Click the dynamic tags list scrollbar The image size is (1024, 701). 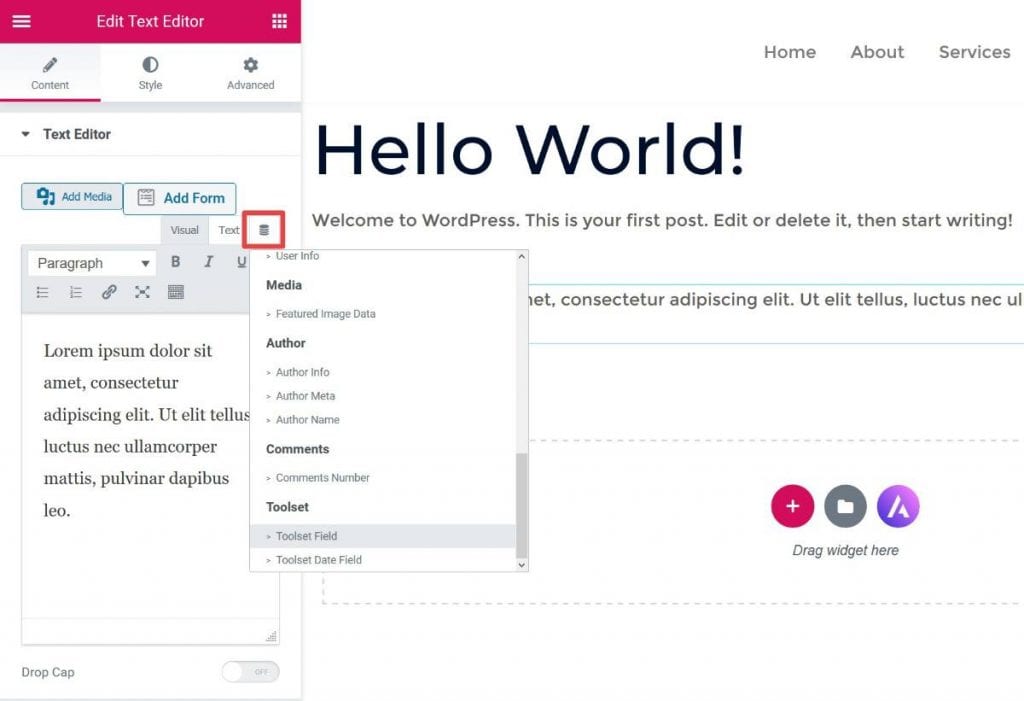(x=520, y=505)
